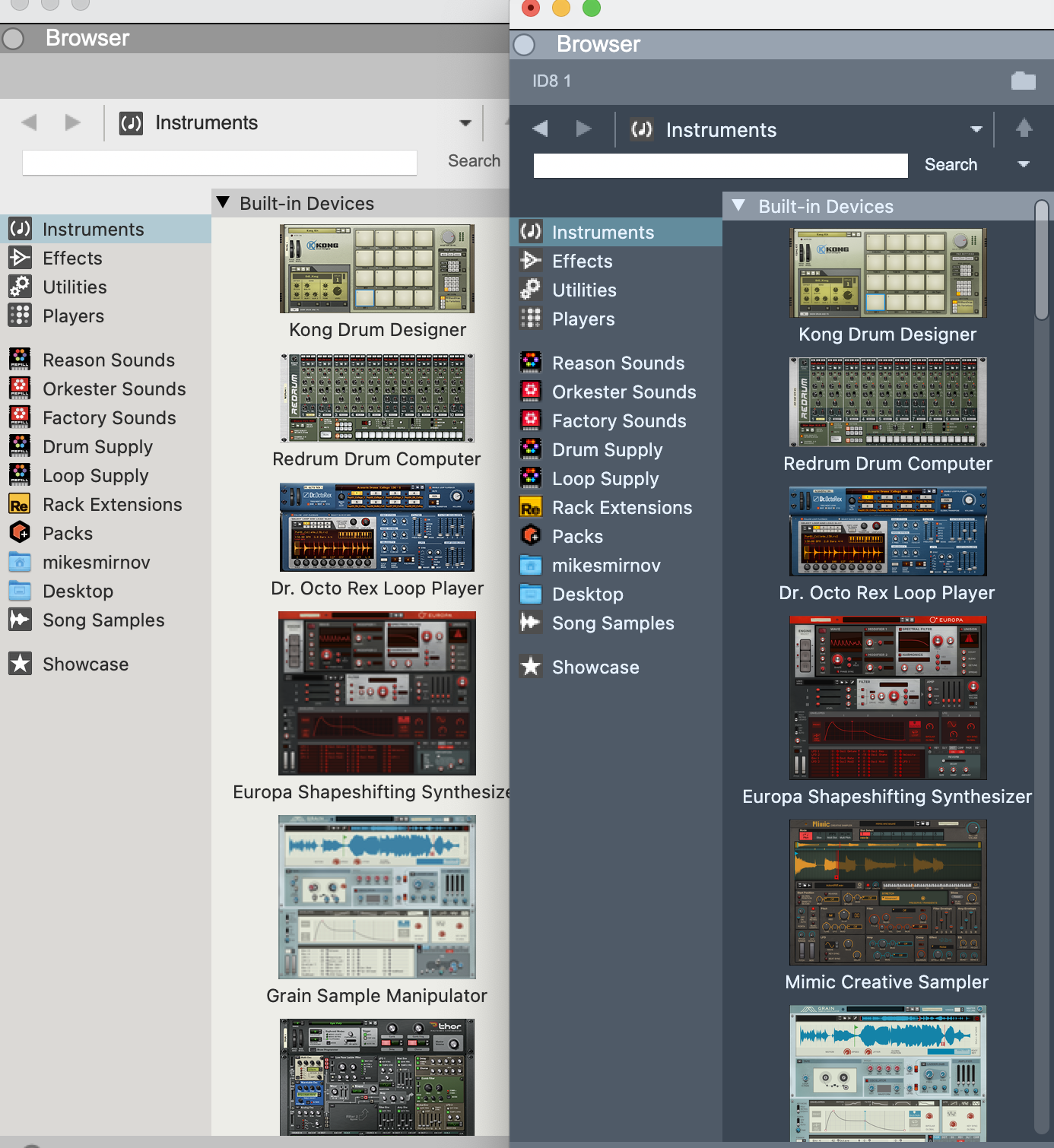1054x1148 pixels.
Task: Click Instruments icon in dark Browser sidebar
Action: coord(530,232)
